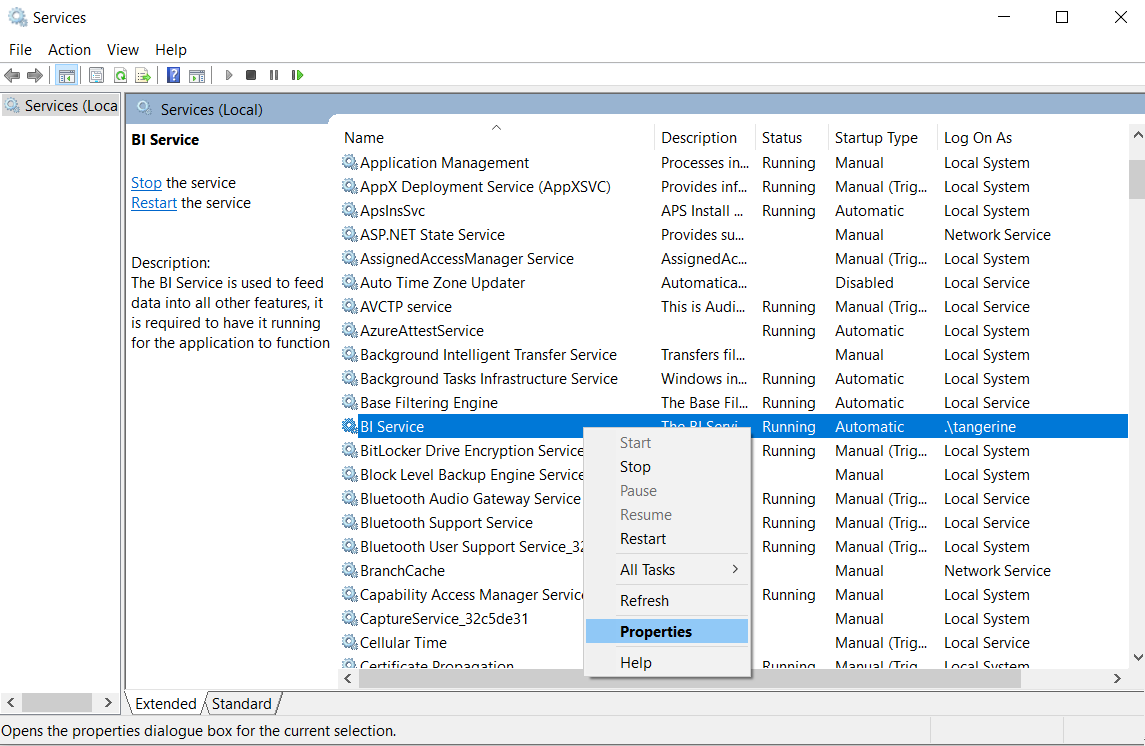Open the blue Help question mark icon
This screenshot has height=746, width=1145.
(173, 75)
